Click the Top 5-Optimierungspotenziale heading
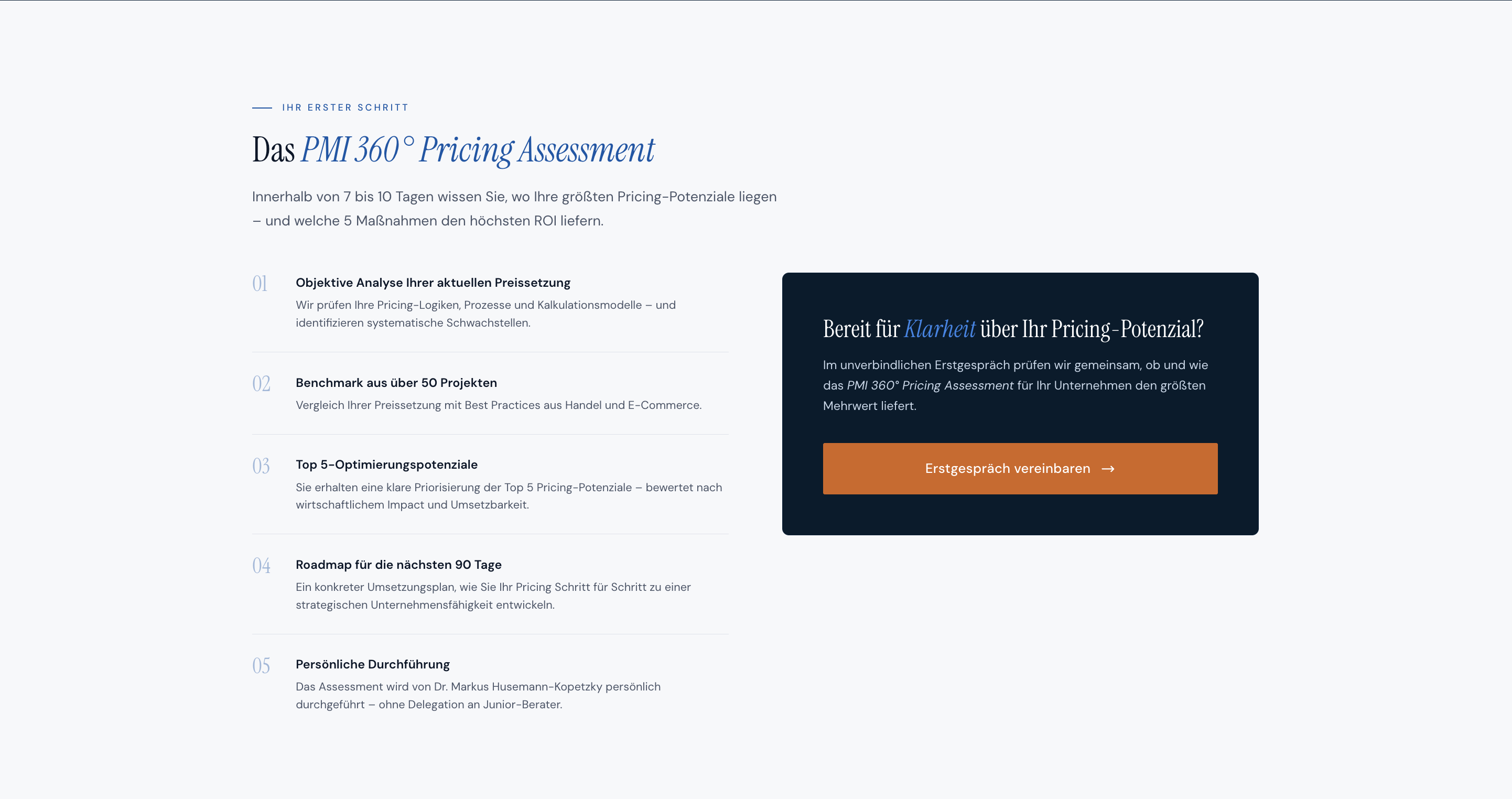This screenshot has height=799, width=1512. coord(386,465)
